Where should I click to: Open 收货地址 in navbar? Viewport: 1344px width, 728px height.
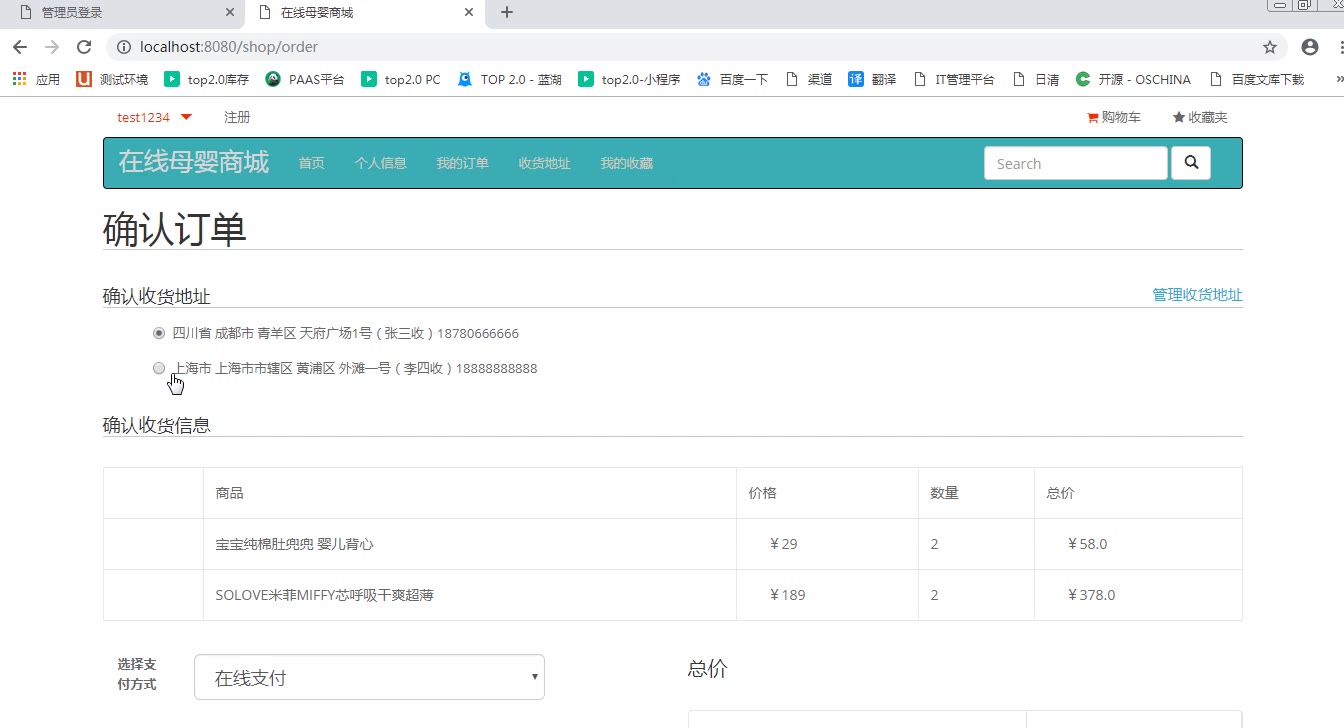(x=545, y=163)
